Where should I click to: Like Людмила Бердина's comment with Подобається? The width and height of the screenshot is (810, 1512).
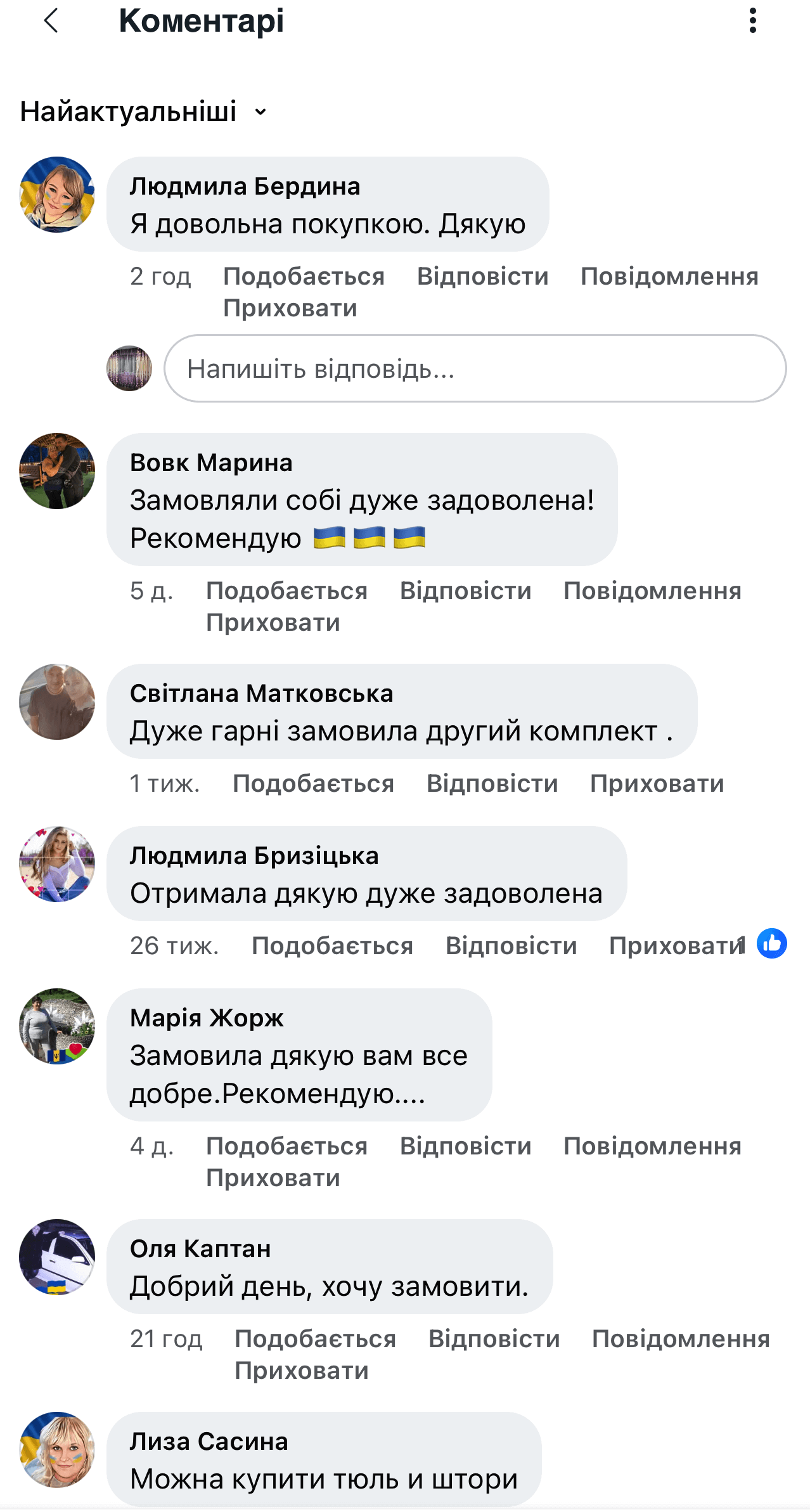coord(304,276)
